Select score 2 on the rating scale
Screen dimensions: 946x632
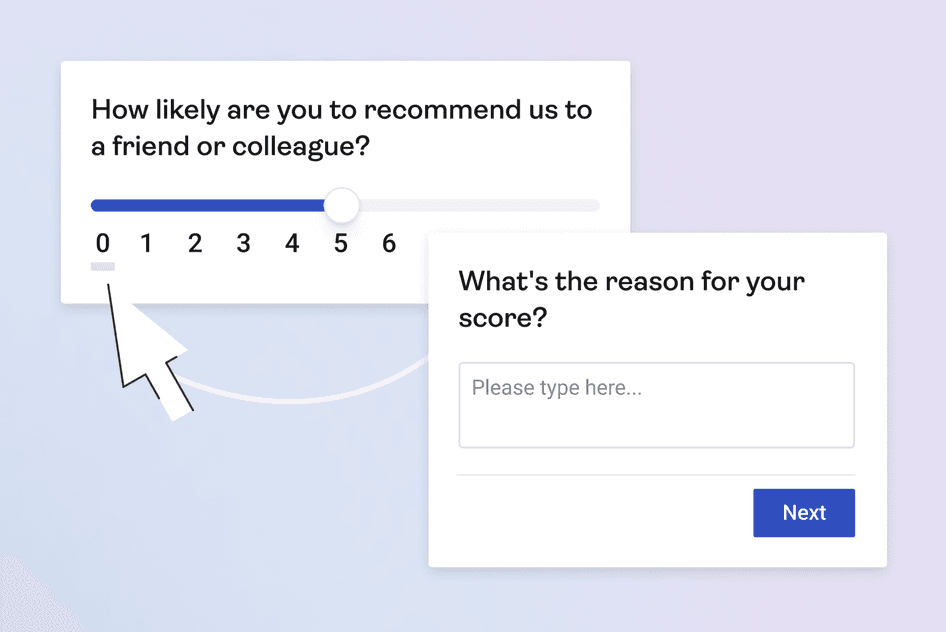[x=195, y=243]
